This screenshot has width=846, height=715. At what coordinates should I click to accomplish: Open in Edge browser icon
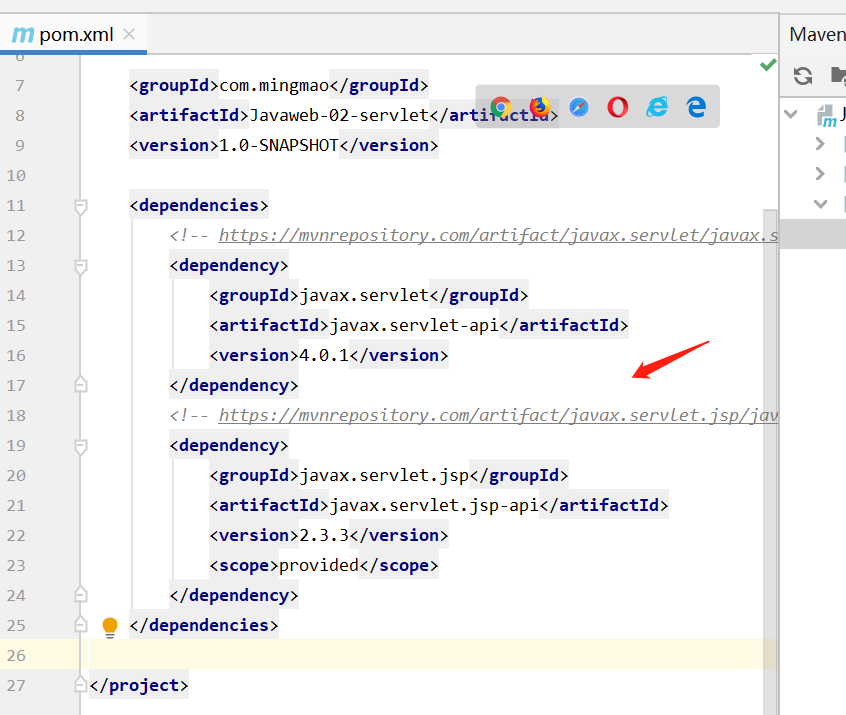pyautogui.click(x=696, y=107)
